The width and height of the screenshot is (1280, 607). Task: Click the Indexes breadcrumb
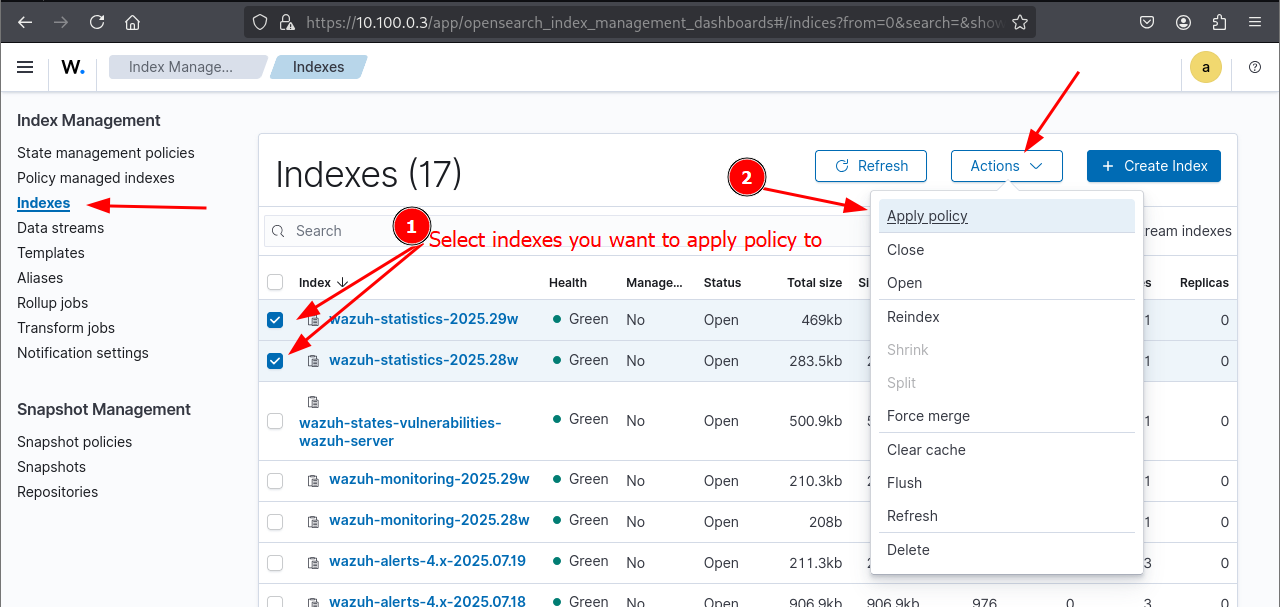319,67
